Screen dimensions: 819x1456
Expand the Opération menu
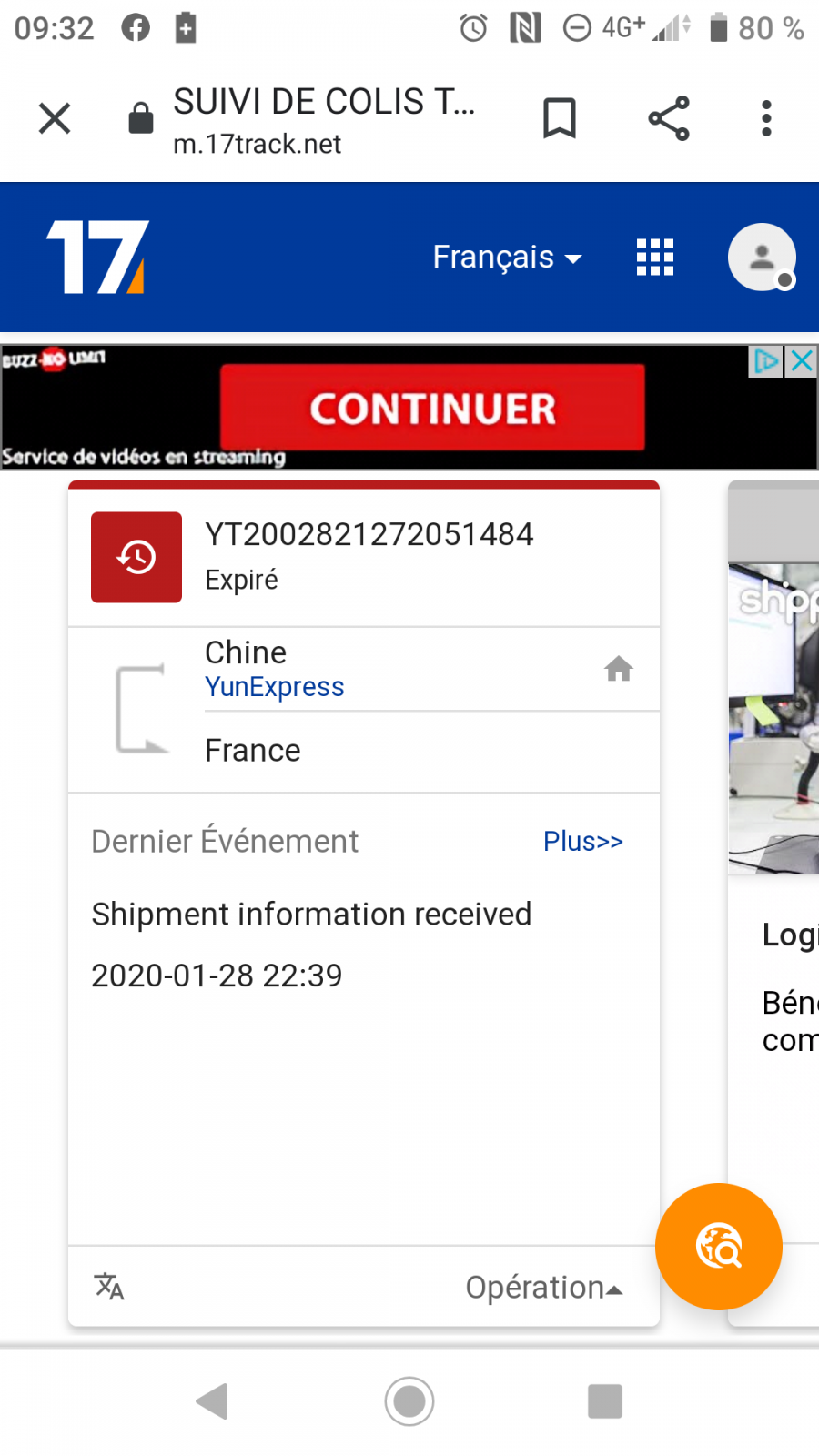pyautogui.click(x=544, y=1288)
